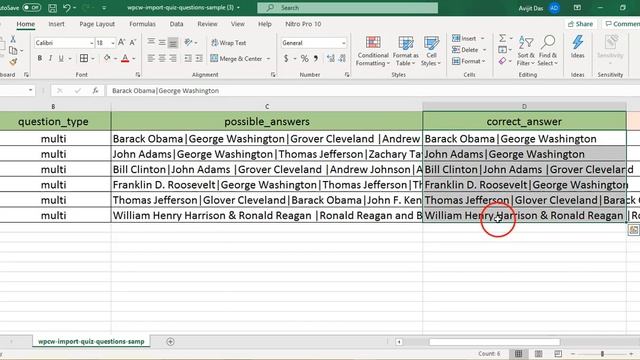This screenshot has width=640, height=360.
Task: Expand the font size dropdown
Action: coord(113,43)
